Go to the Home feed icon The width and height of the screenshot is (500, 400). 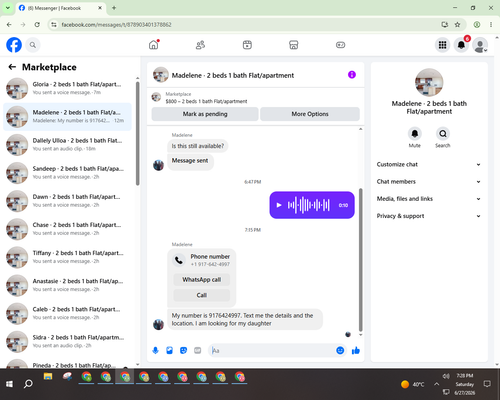pyautogui.click(x=154, y=45)
